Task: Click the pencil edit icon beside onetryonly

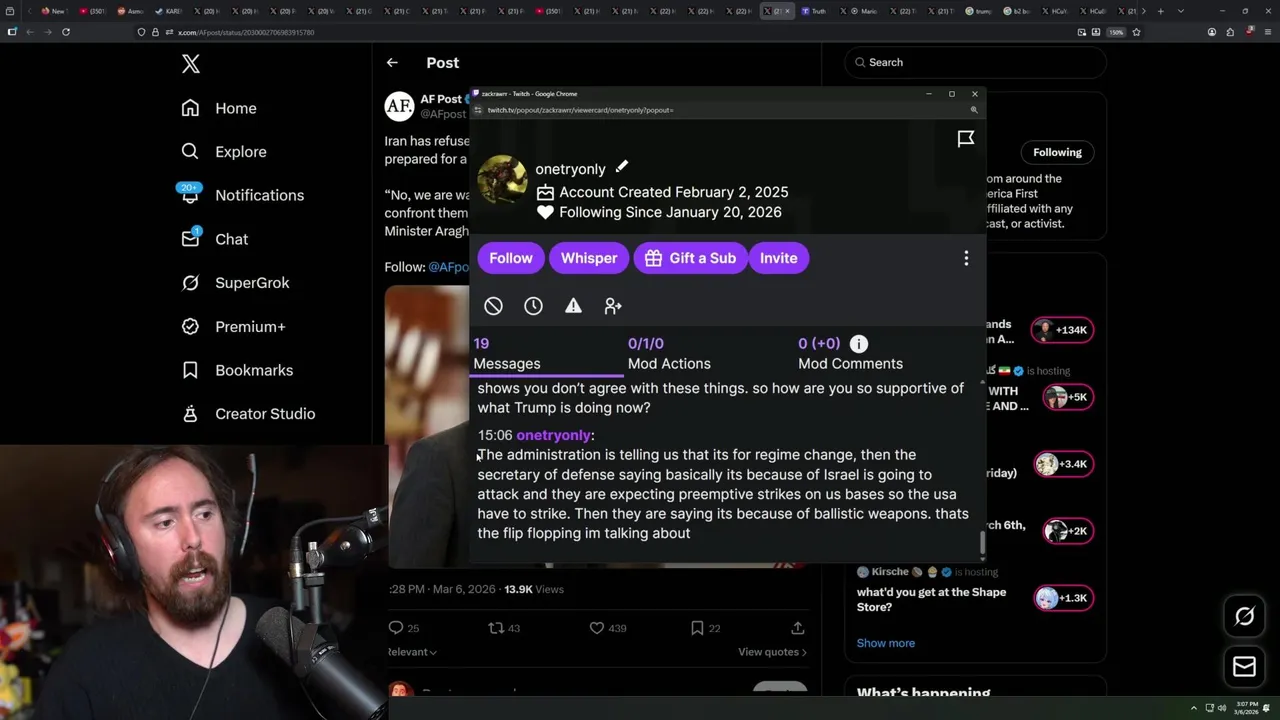Action: pos(622,167)
